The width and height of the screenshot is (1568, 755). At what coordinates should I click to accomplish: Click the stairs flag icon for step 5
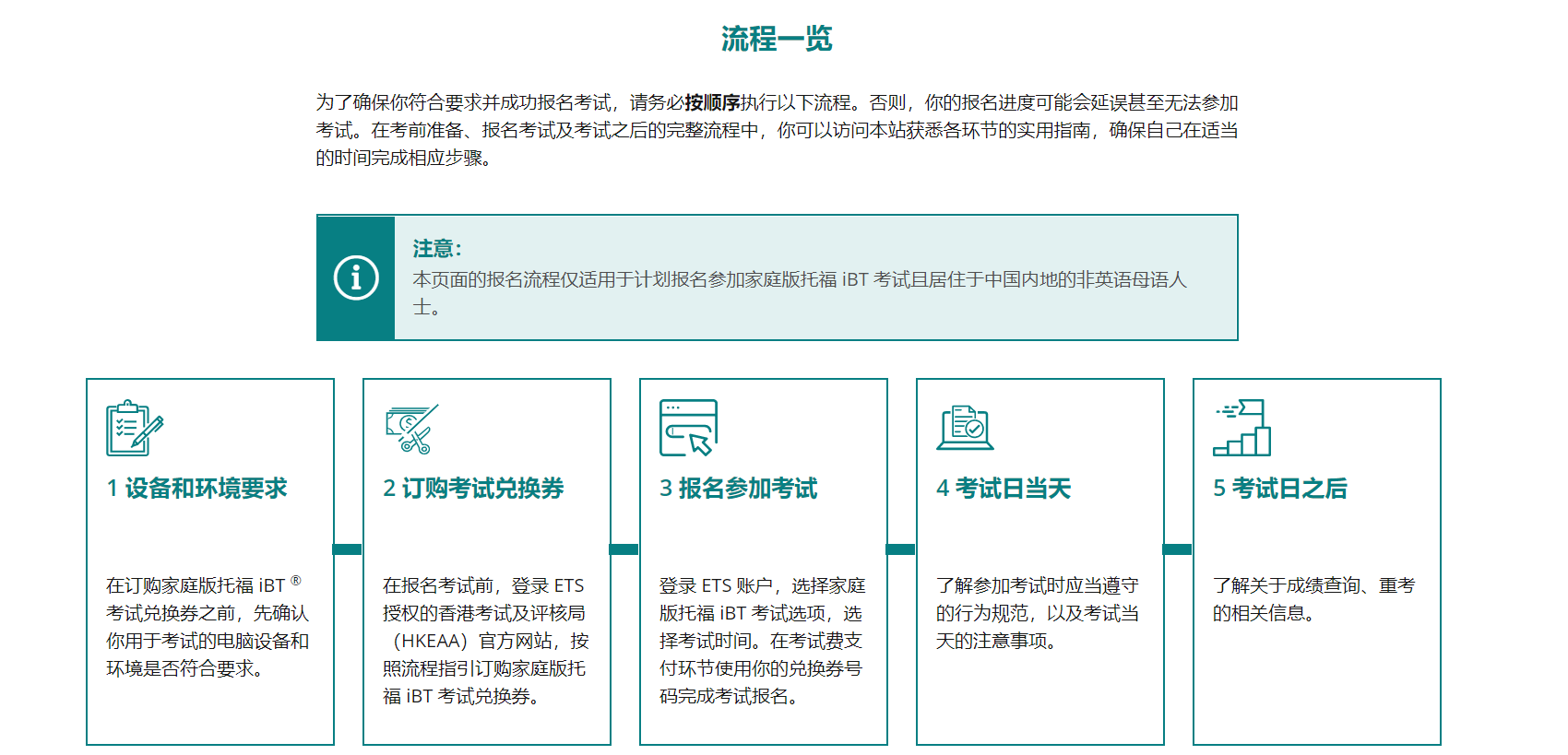(1241, 428)
